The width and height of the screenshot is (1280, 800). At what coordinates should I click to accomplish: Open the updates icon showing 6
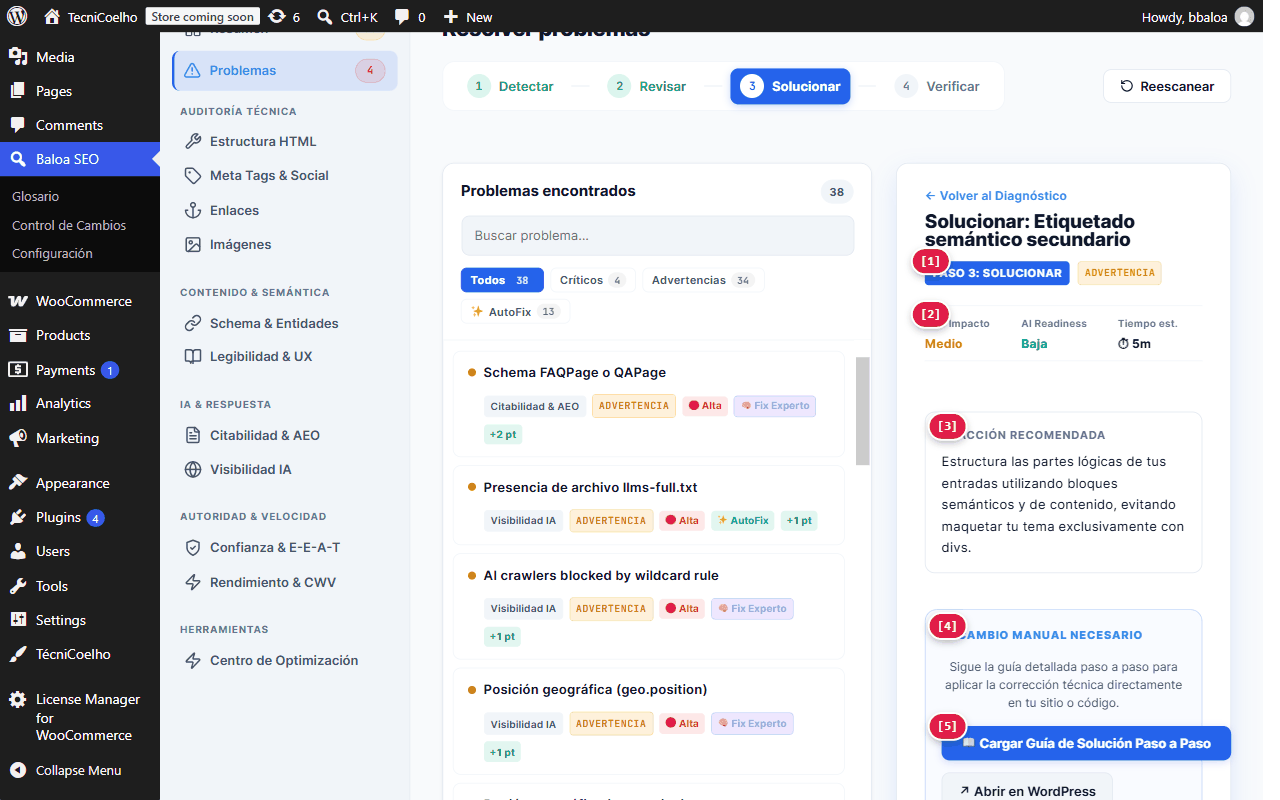tap(277, 17)
